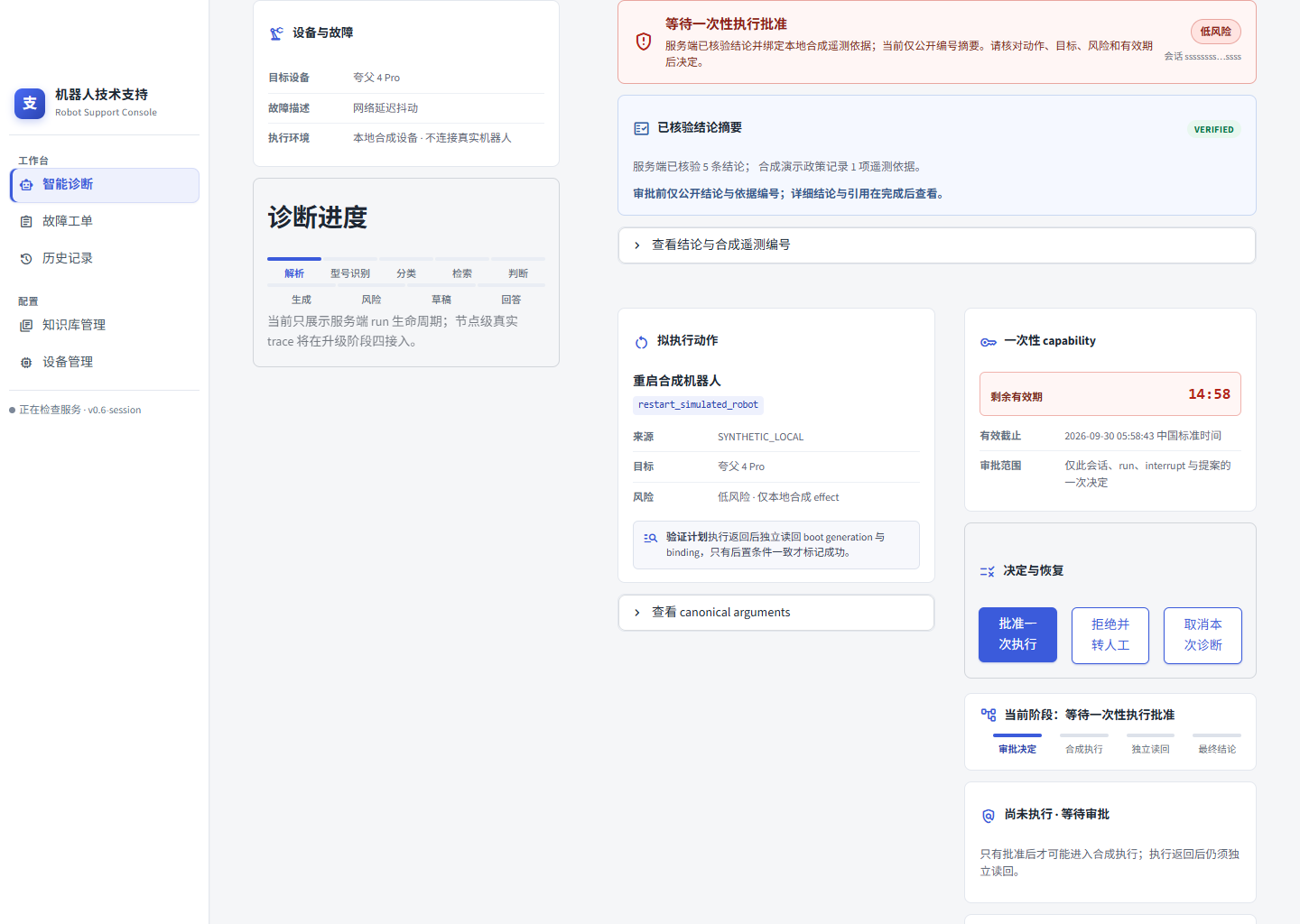Click the 草稿 progress step

pyautogui.click(x=441, y=296)
